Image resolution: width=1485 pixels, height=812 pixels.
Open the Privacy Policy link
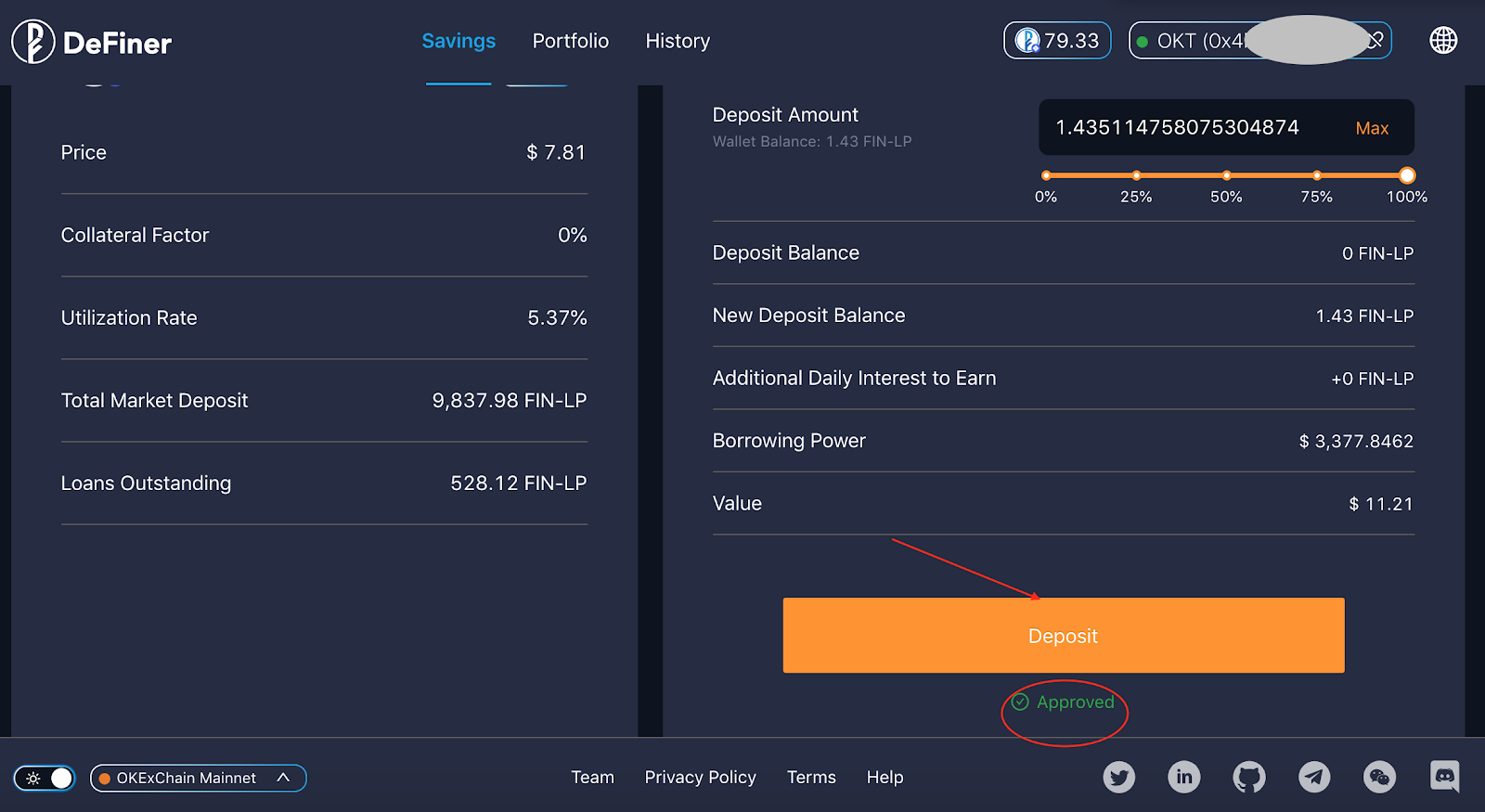(701, 778)
